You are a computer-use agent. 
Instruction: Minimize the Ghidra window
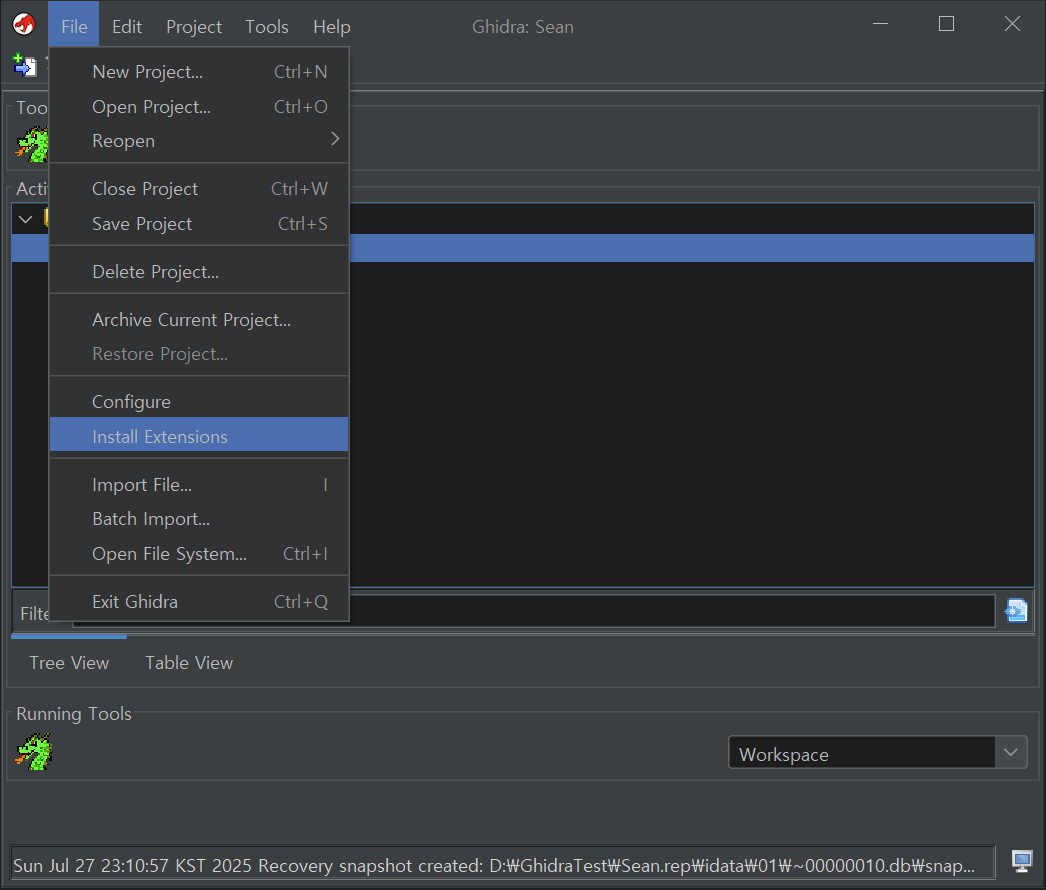coord(881,24)
